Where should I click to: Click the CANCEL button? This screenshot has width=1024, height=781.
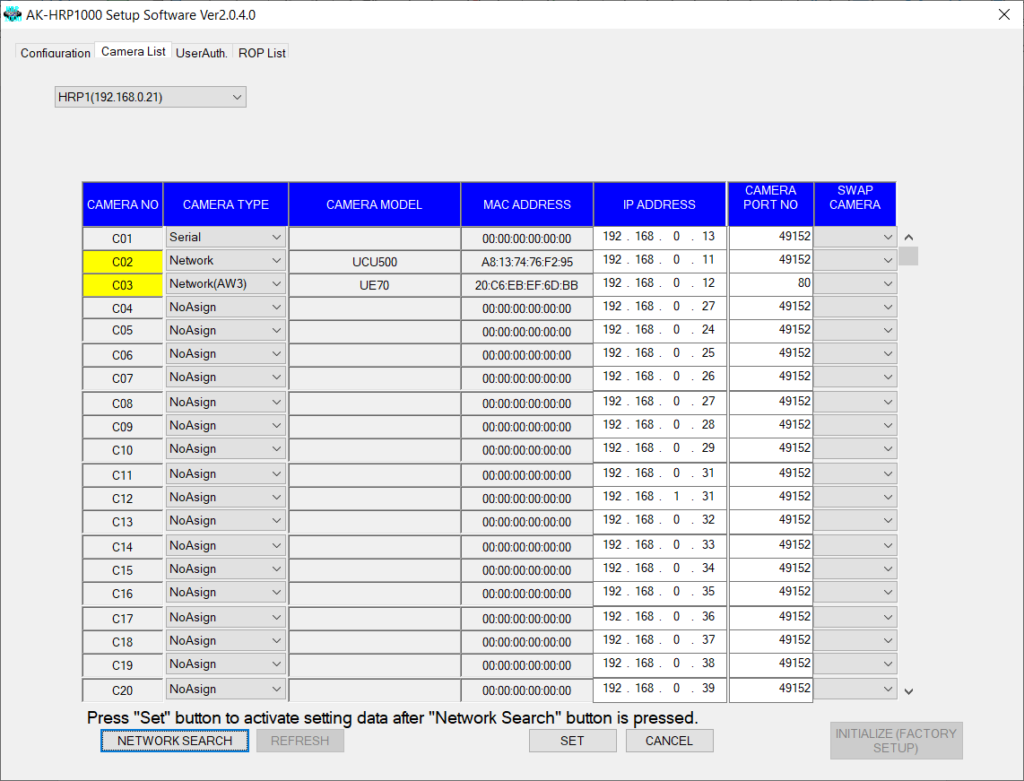[x=669, y=741]
